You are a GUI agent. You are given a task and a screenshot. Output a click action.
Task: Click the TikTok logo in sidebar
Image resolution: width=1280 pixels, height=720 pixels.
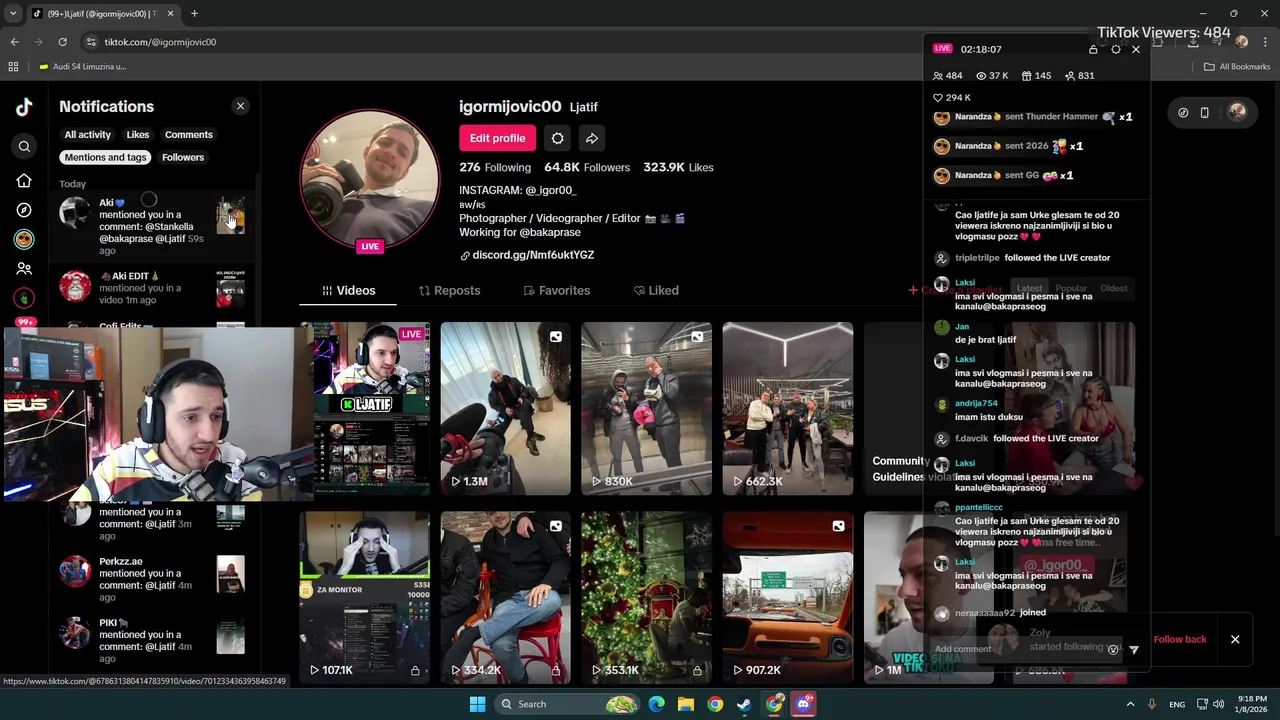coord(24,107)
